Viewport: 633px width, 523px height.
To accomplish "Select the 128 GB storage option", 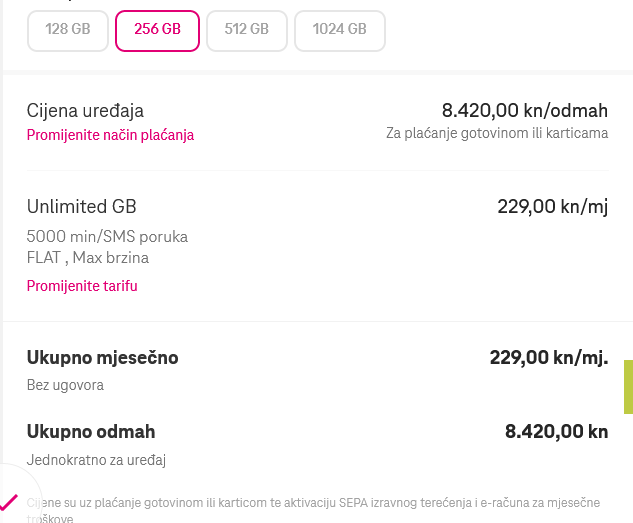I will (x=68, y=30).
